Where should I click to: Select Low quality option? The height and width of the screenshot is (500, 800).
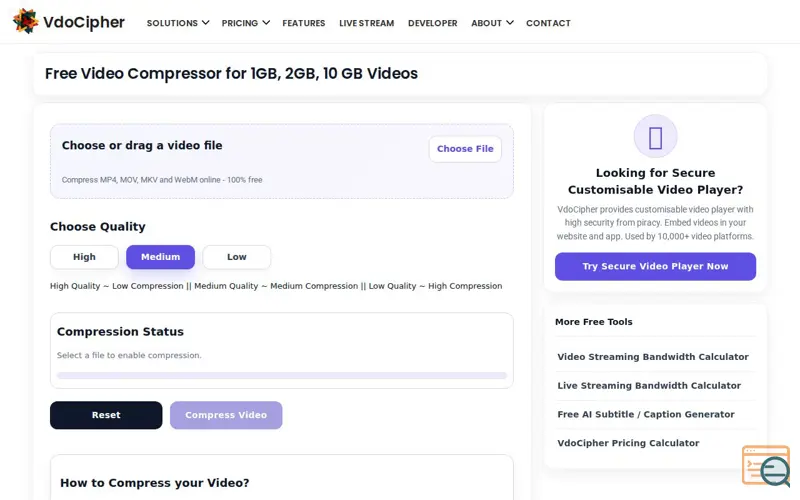[x=237, y=257]
